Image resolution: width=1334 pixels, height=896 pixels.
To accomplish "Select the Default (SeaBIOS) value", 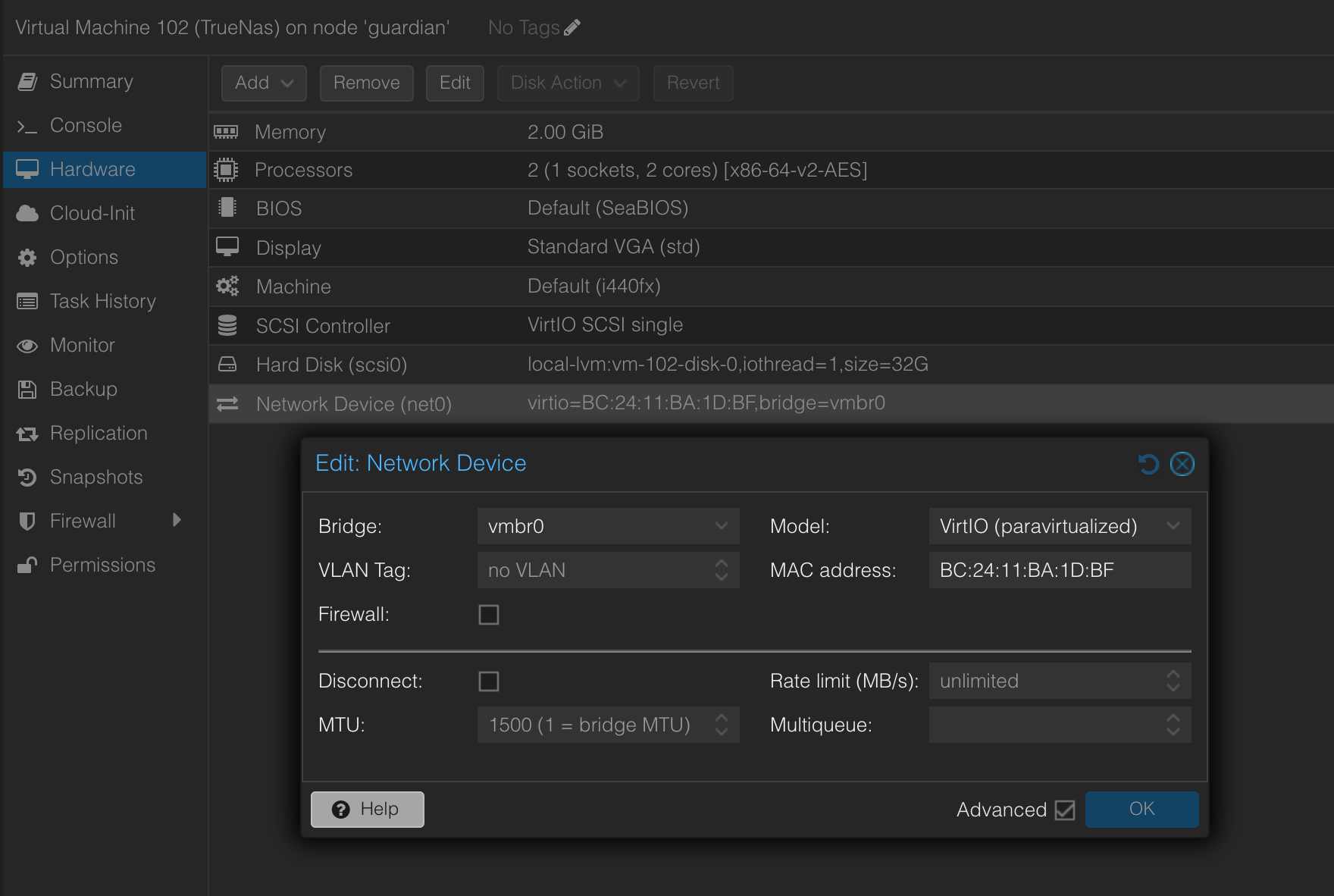I will click(x=608, y=208).
